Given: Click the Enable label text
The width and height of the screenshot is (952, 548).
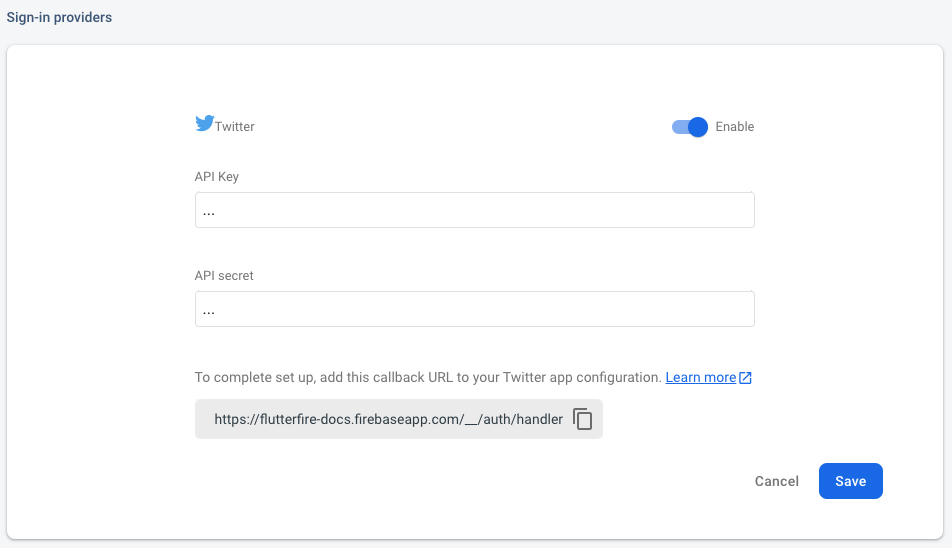Looking at the screenshot, I should coord(735,127).
